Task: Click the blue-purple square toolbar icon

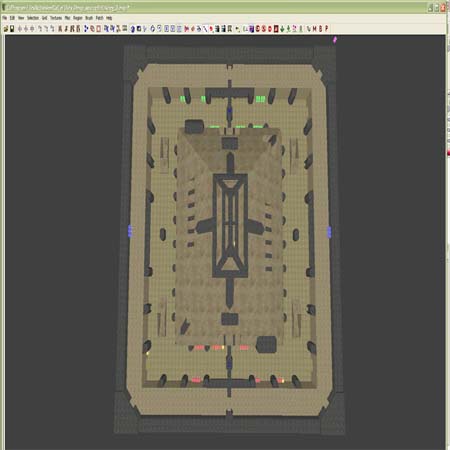Action: pyautogui.click(x=251, y=29)
